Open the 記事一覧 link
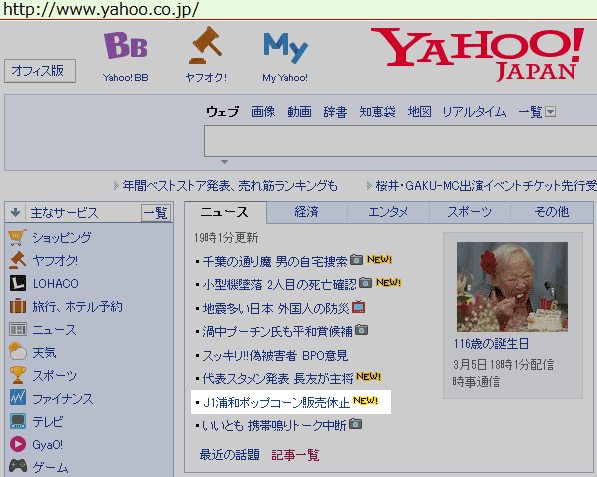Screen dimensions: 597x477 (295, 455)
